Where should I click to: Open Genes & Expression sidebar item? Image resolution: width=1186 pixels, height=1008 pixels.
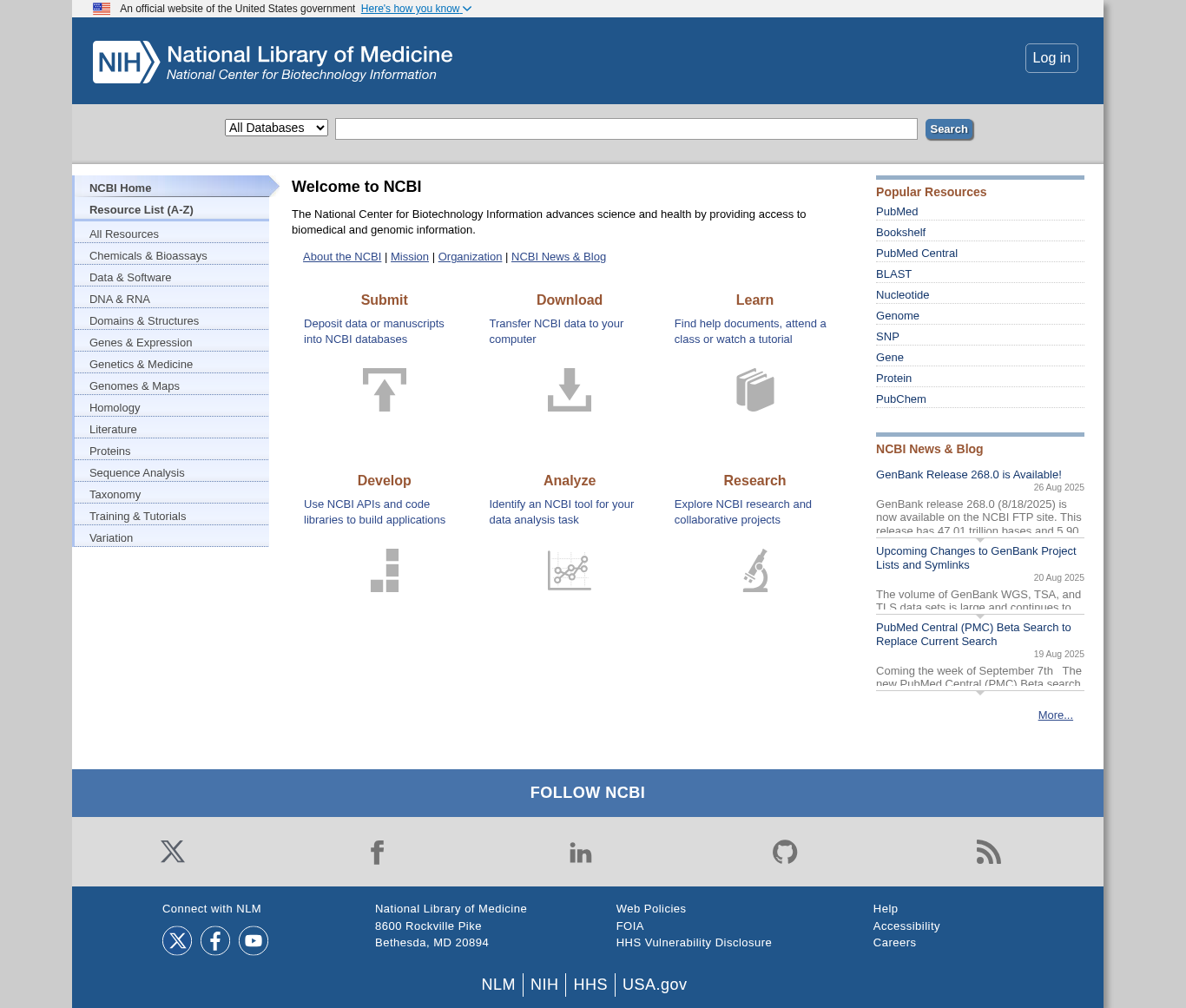click(x=171, y=342)
